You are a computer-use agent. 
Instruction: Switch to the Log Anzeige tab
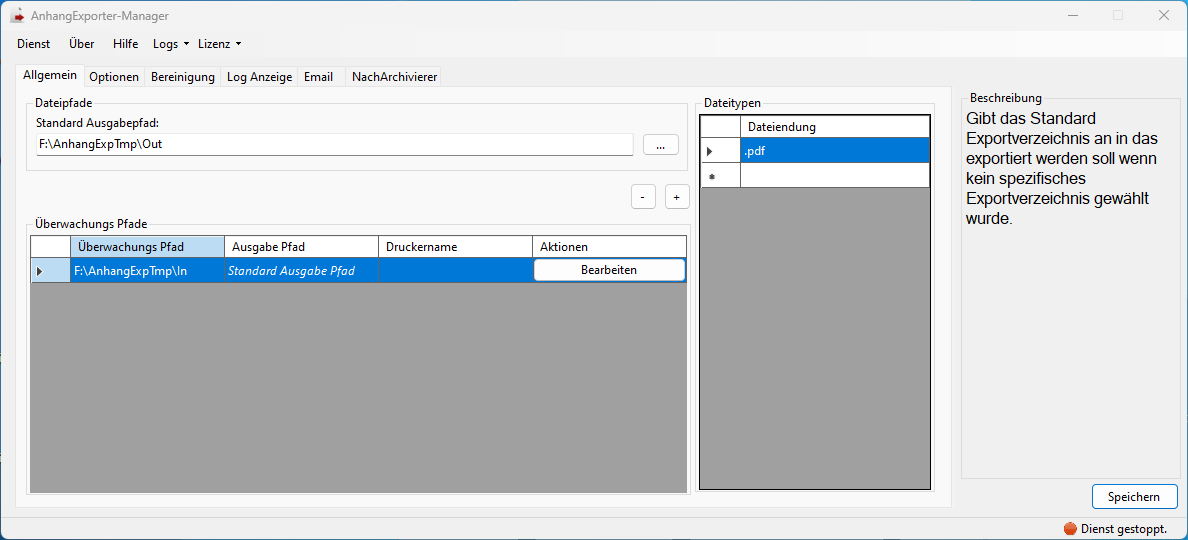(x=260, y=77)
